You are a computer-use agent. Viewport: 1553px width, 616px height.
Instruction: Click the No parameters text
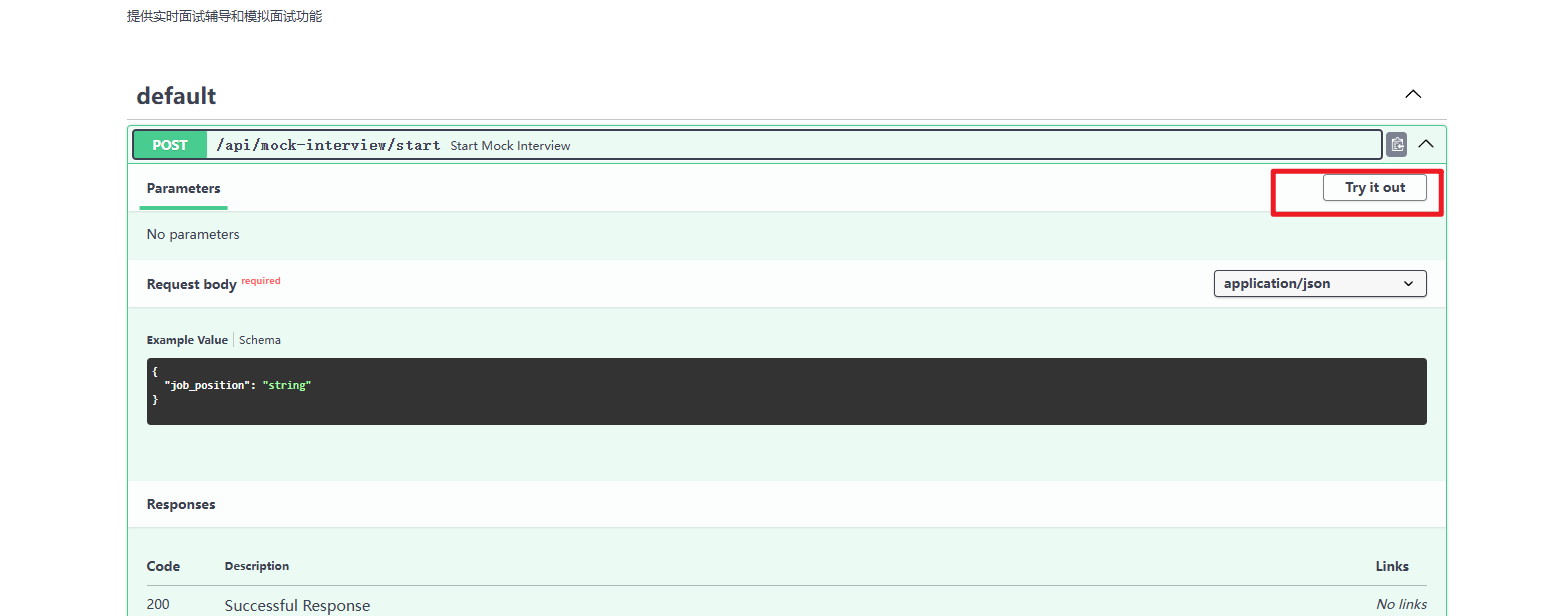tap(193, 235)
